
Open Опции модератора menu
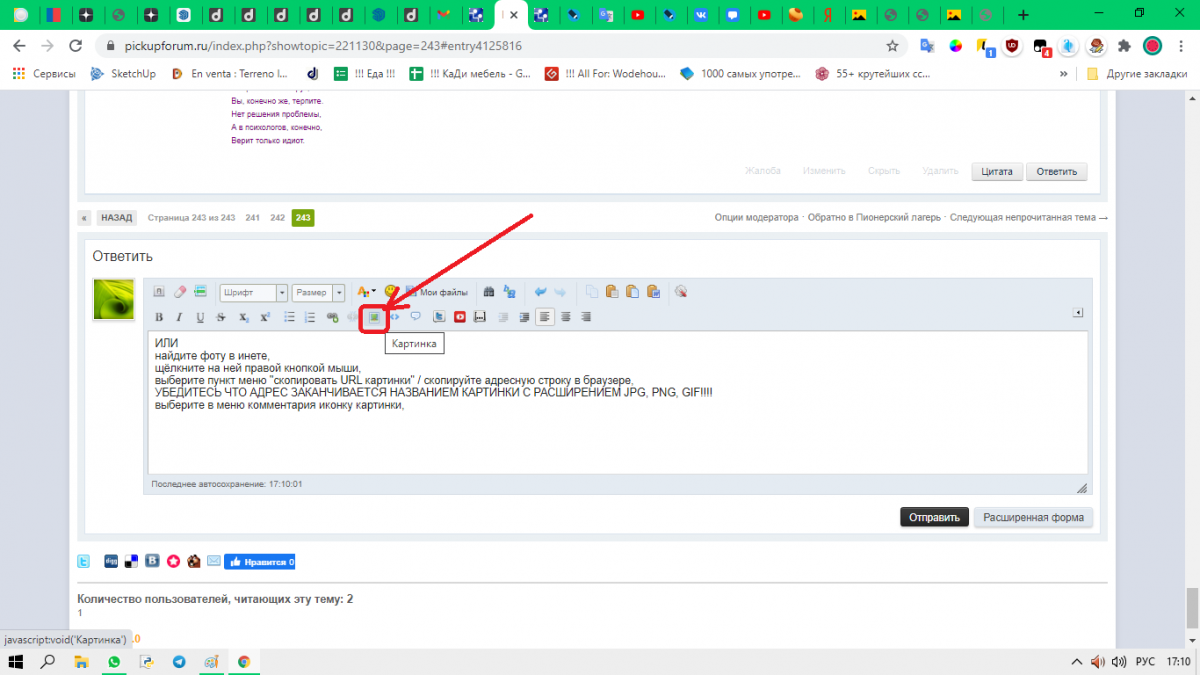756,218
